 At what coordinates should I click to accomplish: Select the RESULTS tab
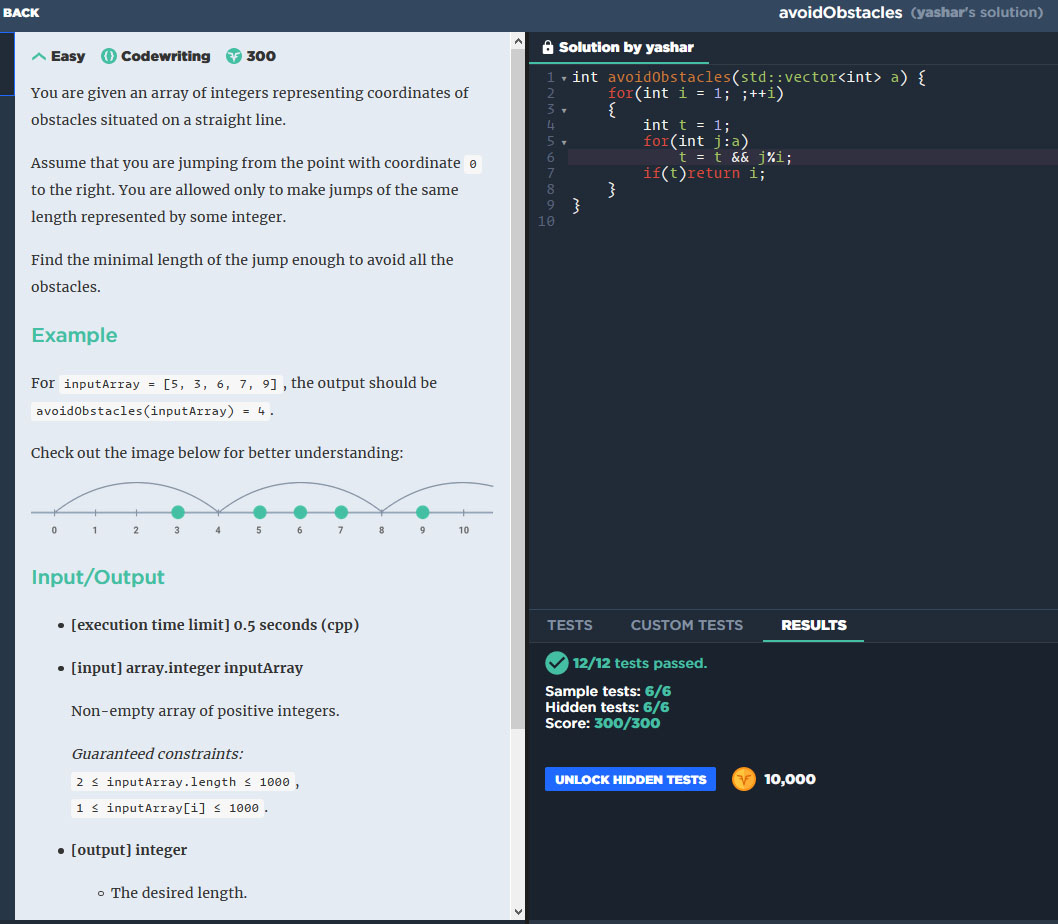tap(813, 625)
